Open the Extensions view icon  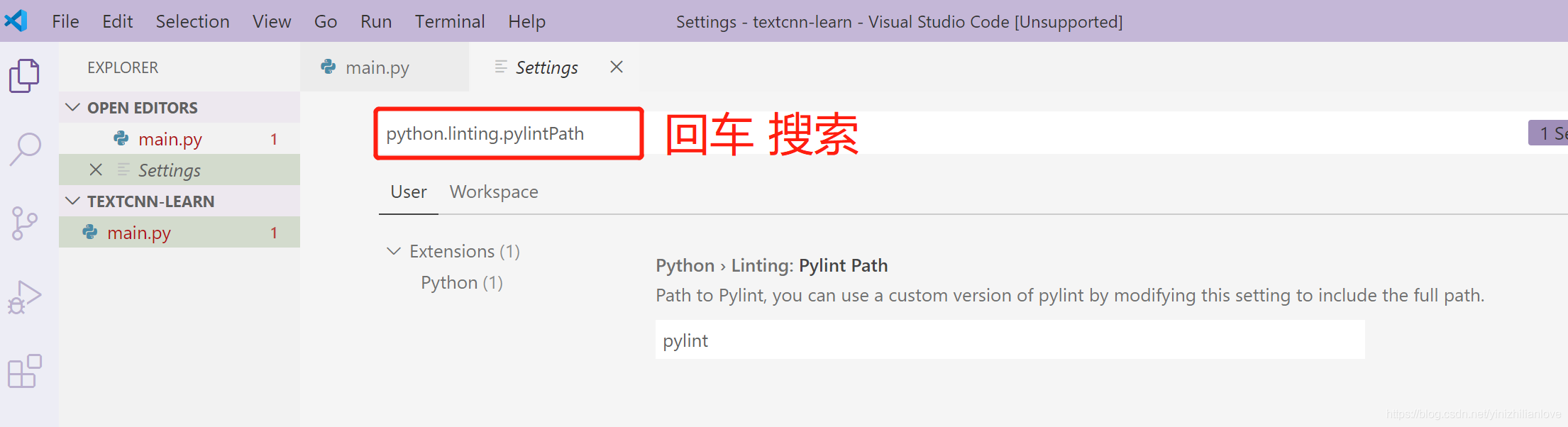pos(25,371)
